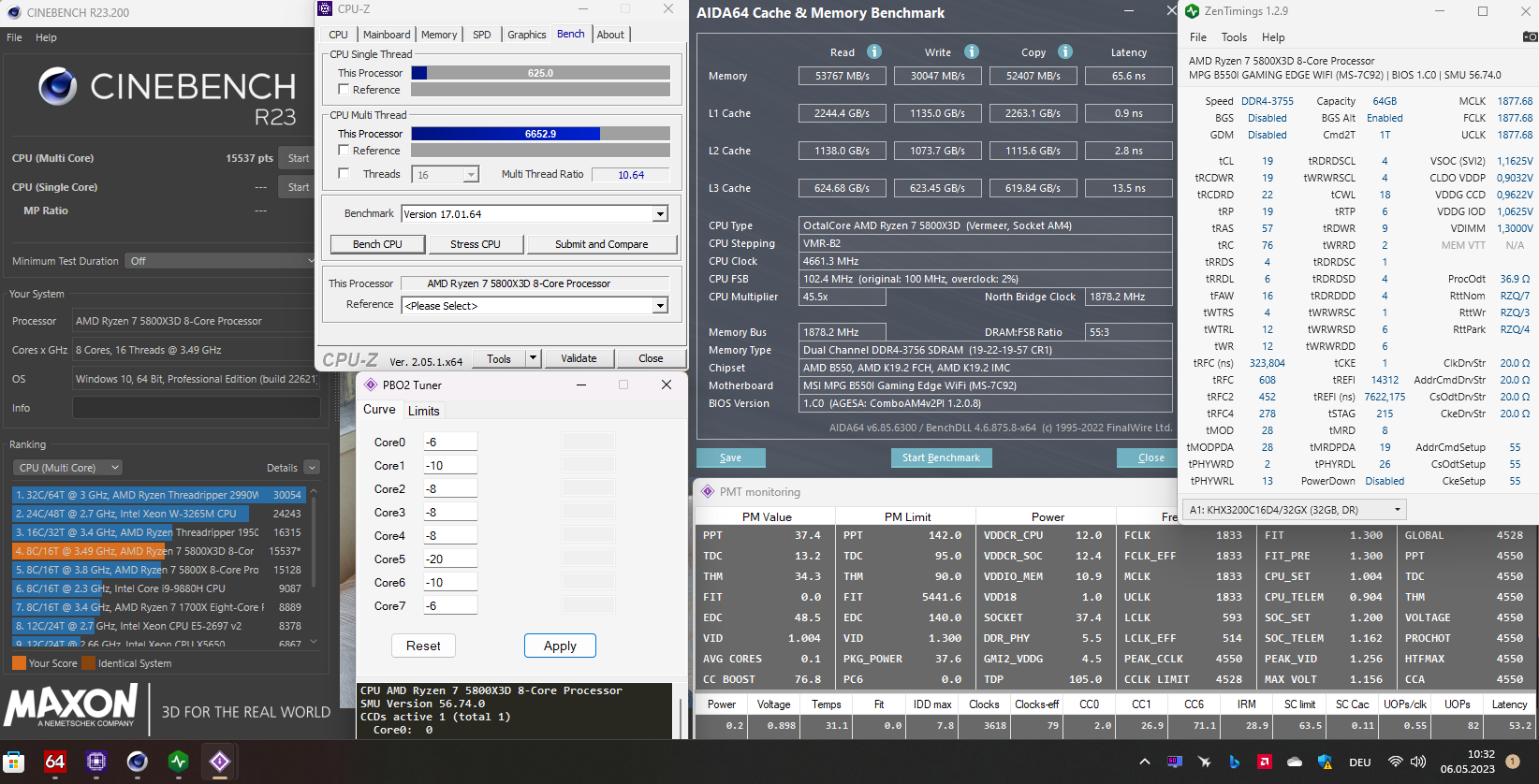Click the Bench CPU button
The image size is (1539, 784).
377,244
